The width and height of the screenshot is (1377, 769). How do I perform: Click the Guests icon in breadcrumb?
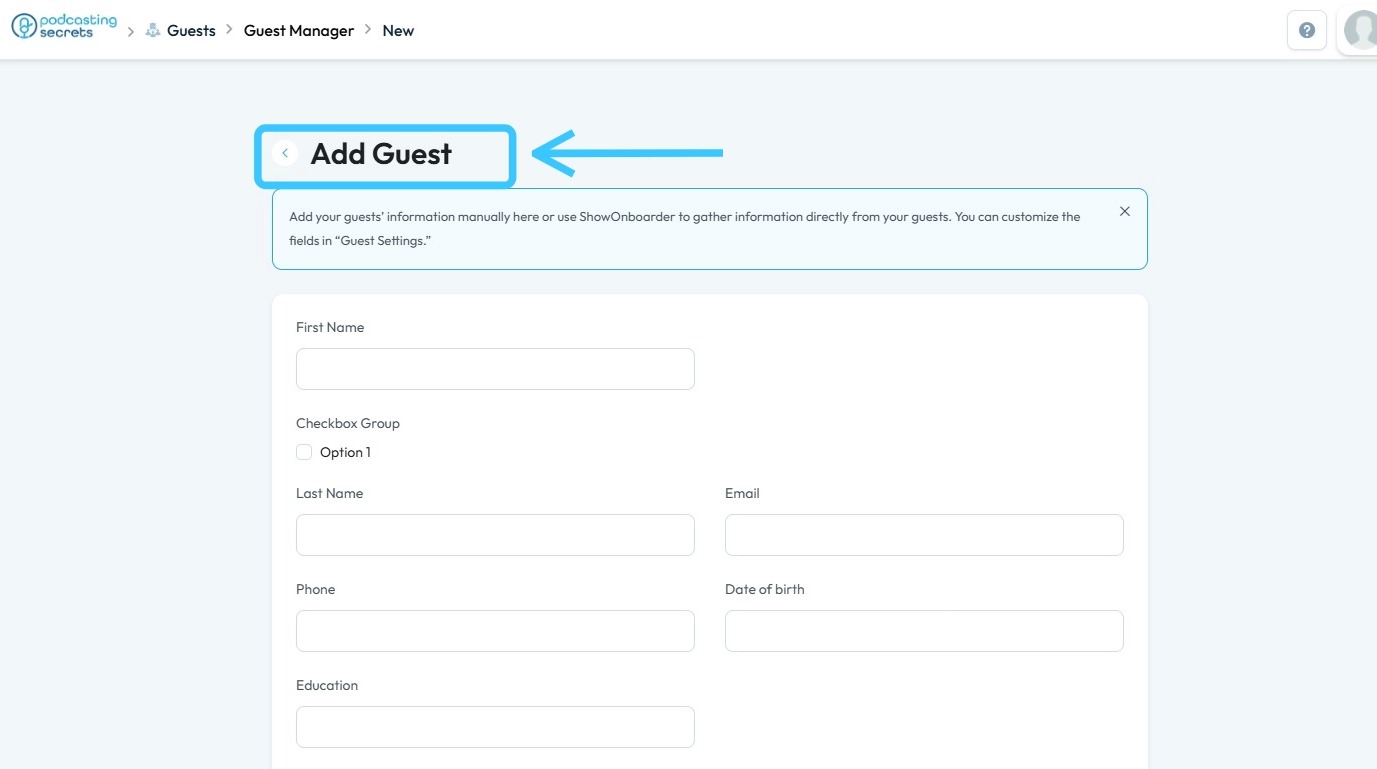tap(153, 31)
